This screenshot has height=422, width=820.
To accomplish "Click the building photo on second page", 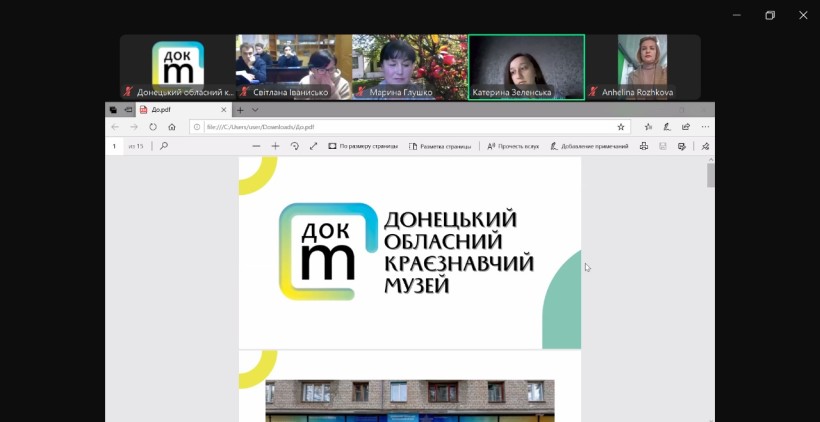I will tap(409, 400).
